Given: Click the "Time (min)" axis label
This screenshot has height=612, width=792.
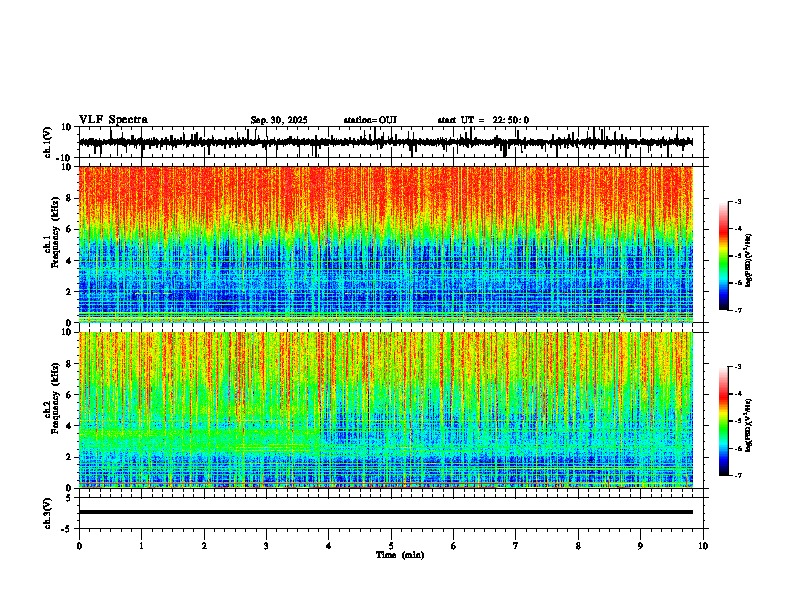Looking at the screenshot, I should [400, 555].
